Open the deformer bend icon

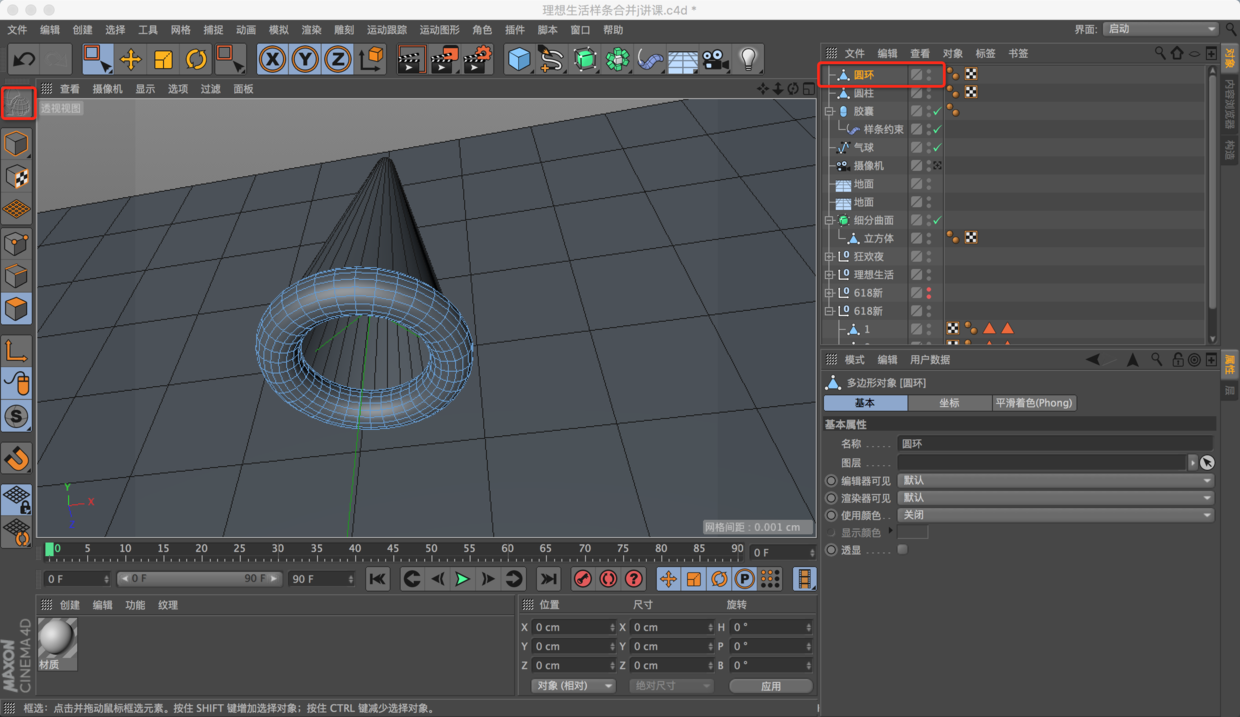pyautogui.click(x=650, y=60)
